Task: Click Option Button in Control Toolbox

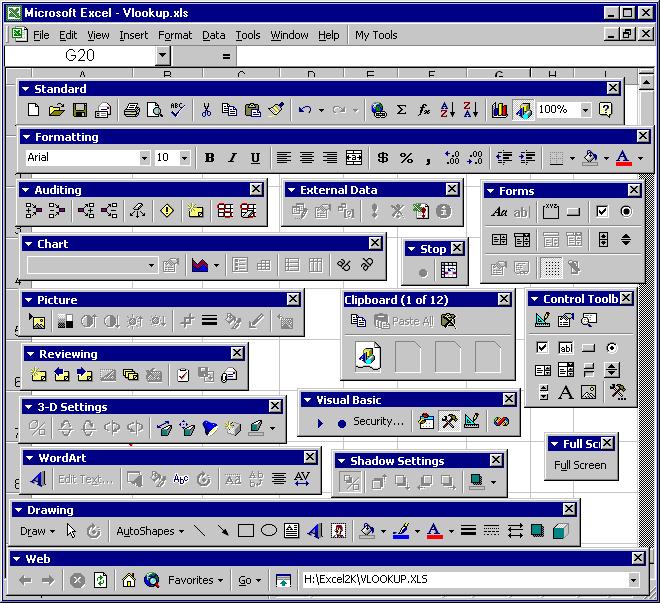Action: click(x=612, y=348)
